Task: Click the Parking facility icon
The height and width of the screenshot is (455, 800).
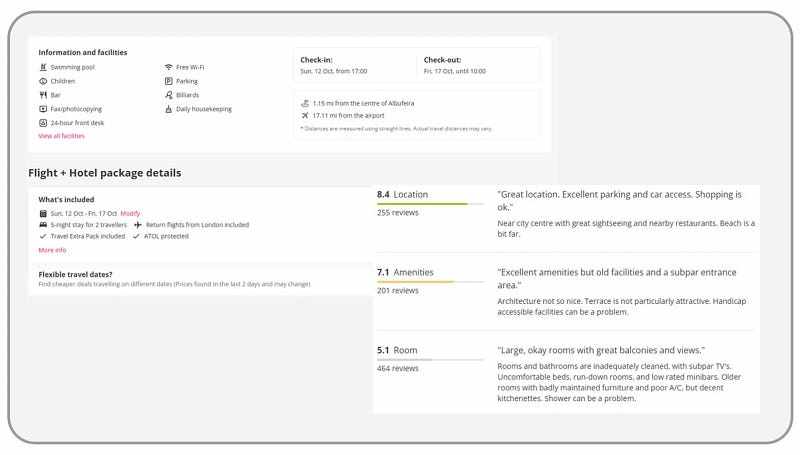Action: coord(169,81)
